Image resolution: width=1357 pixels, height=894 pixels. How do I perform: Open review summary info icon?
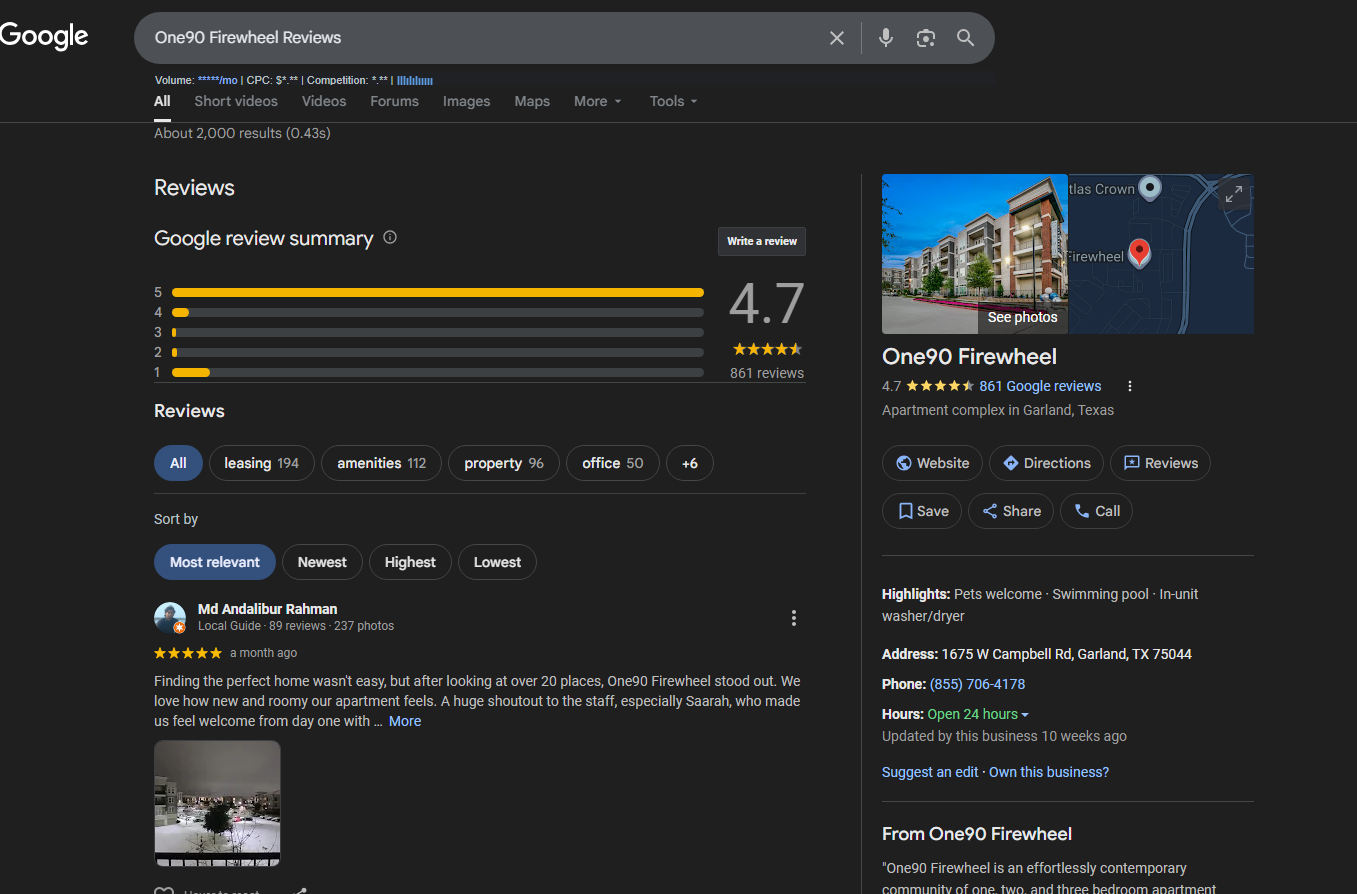pyautogui.click(x=390, y=238)
